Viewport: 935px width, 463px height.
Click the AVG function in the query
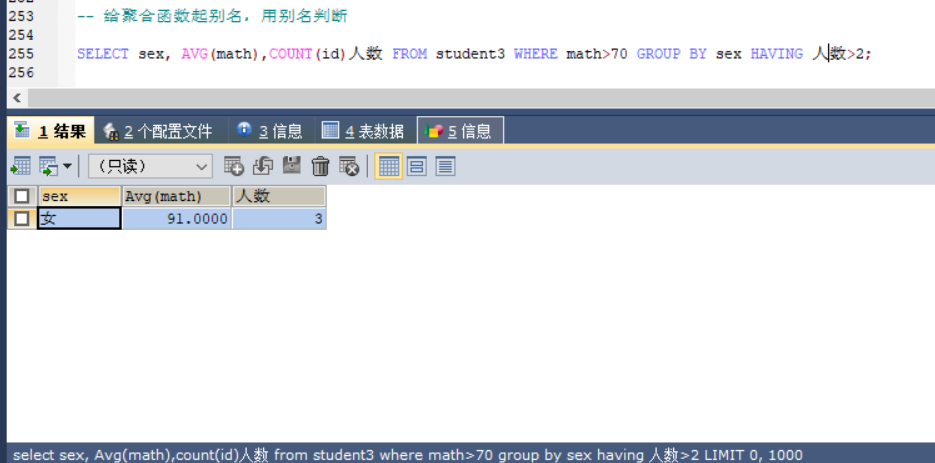pos(194,54)
